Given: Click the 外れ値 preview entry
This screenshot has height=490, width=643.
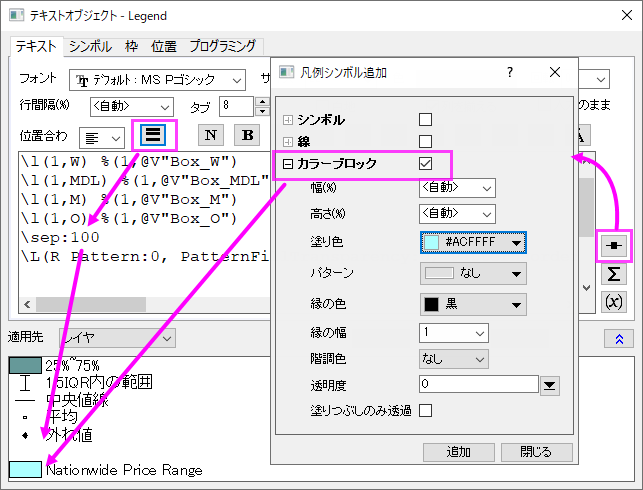Looking at the screenshot, I should [69, 435].
